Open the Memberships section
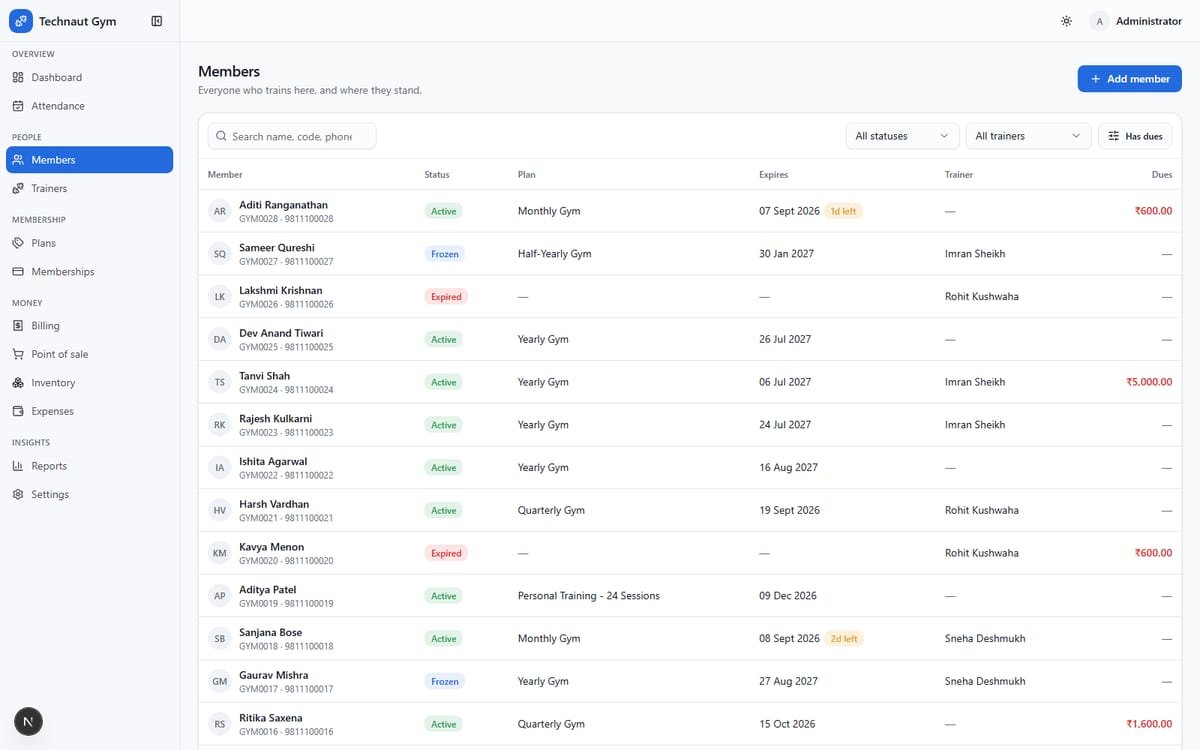Image resolution: width=1200 pixels, height=750 pixels. click(x=89, y=271)
